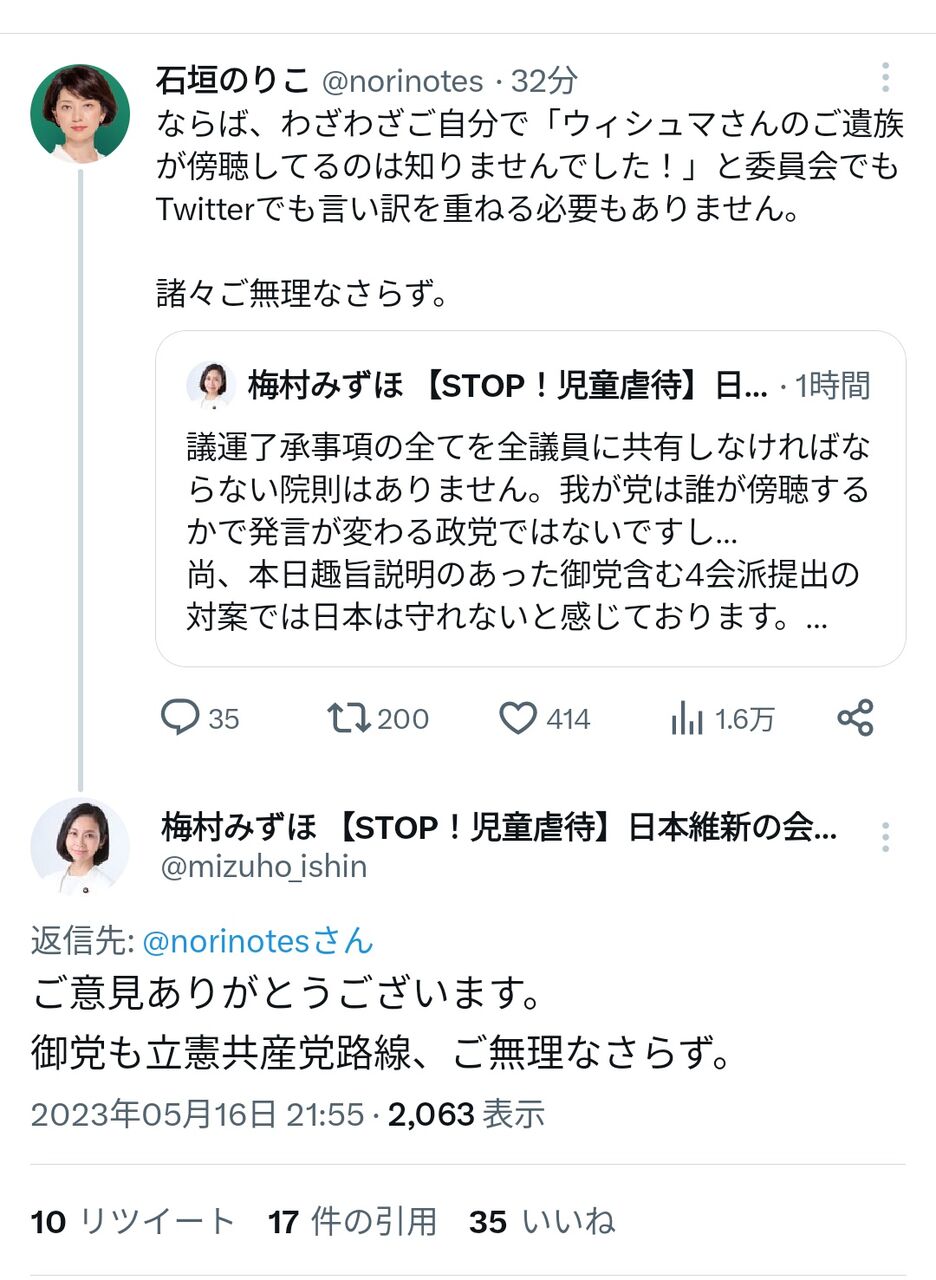Open the @norinotesさん reply-to link
Image resolution: width=936 pixels, height=1280 pixels.
(258, 941)
